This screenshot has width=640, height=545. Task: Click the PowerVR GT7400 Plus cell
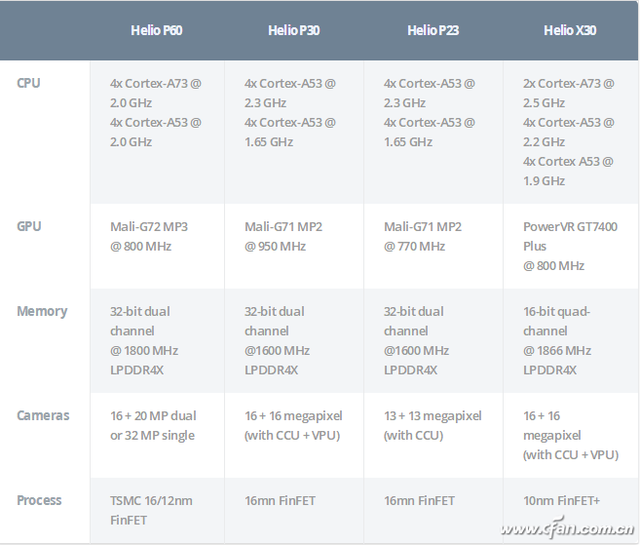point(571,246)
